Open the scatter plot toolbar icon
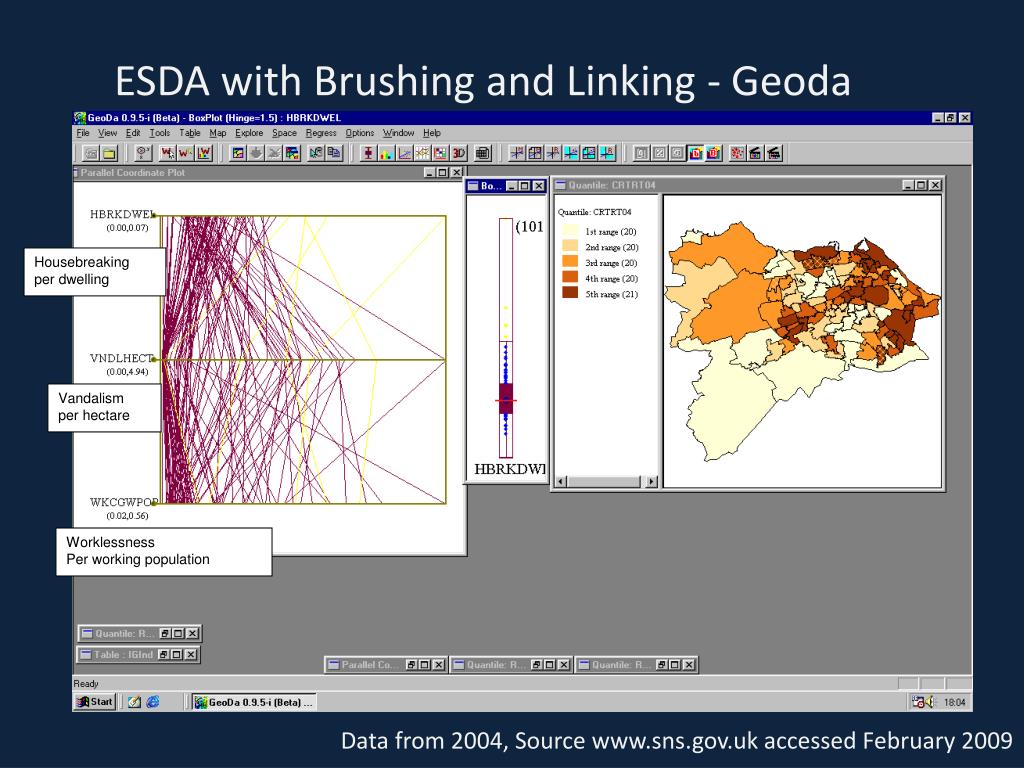 click(x=404, y=153)
